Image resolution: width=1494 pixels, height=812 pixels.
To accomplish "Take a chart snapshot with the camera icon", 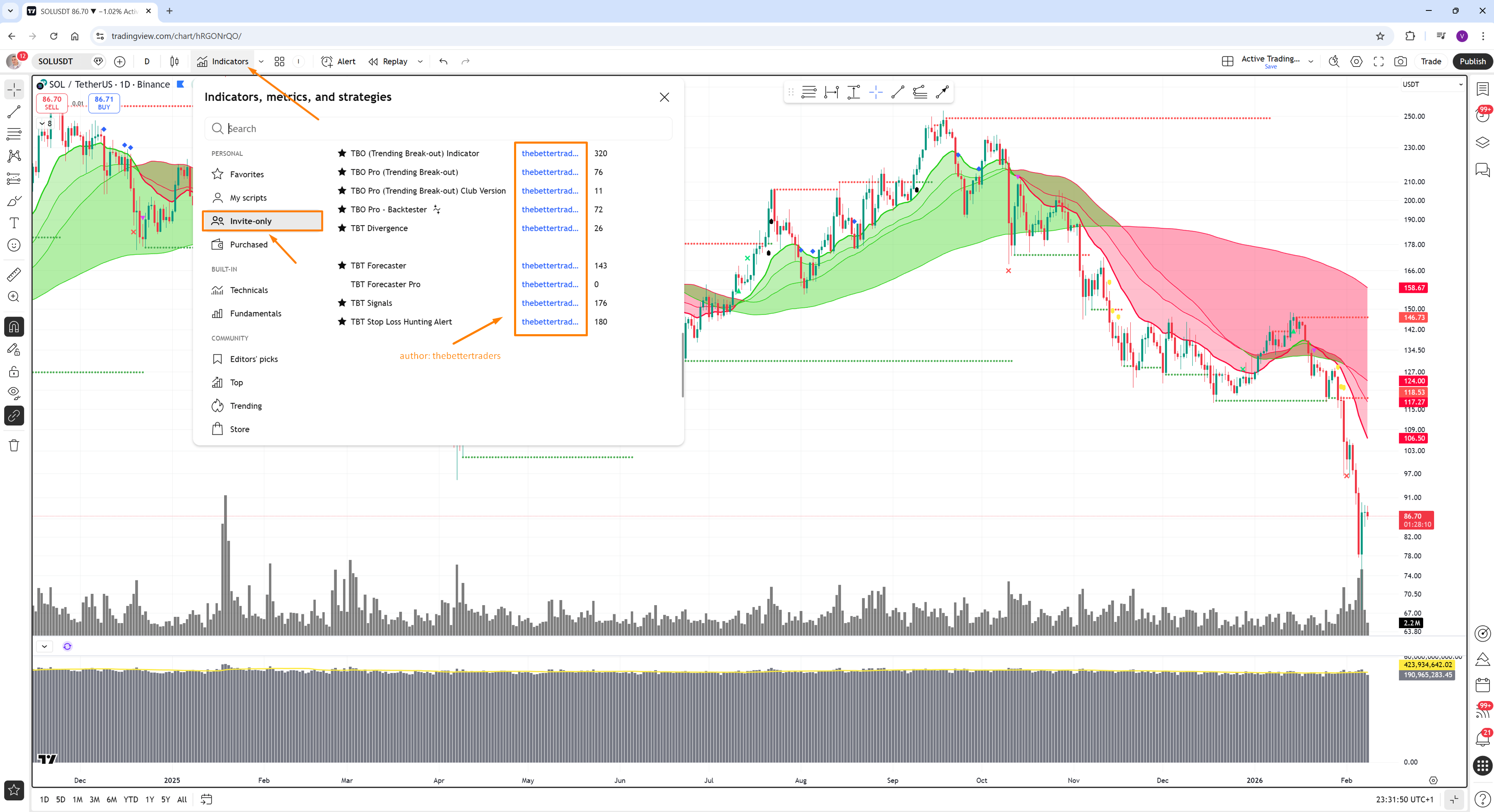I will tap(1400, 61).
